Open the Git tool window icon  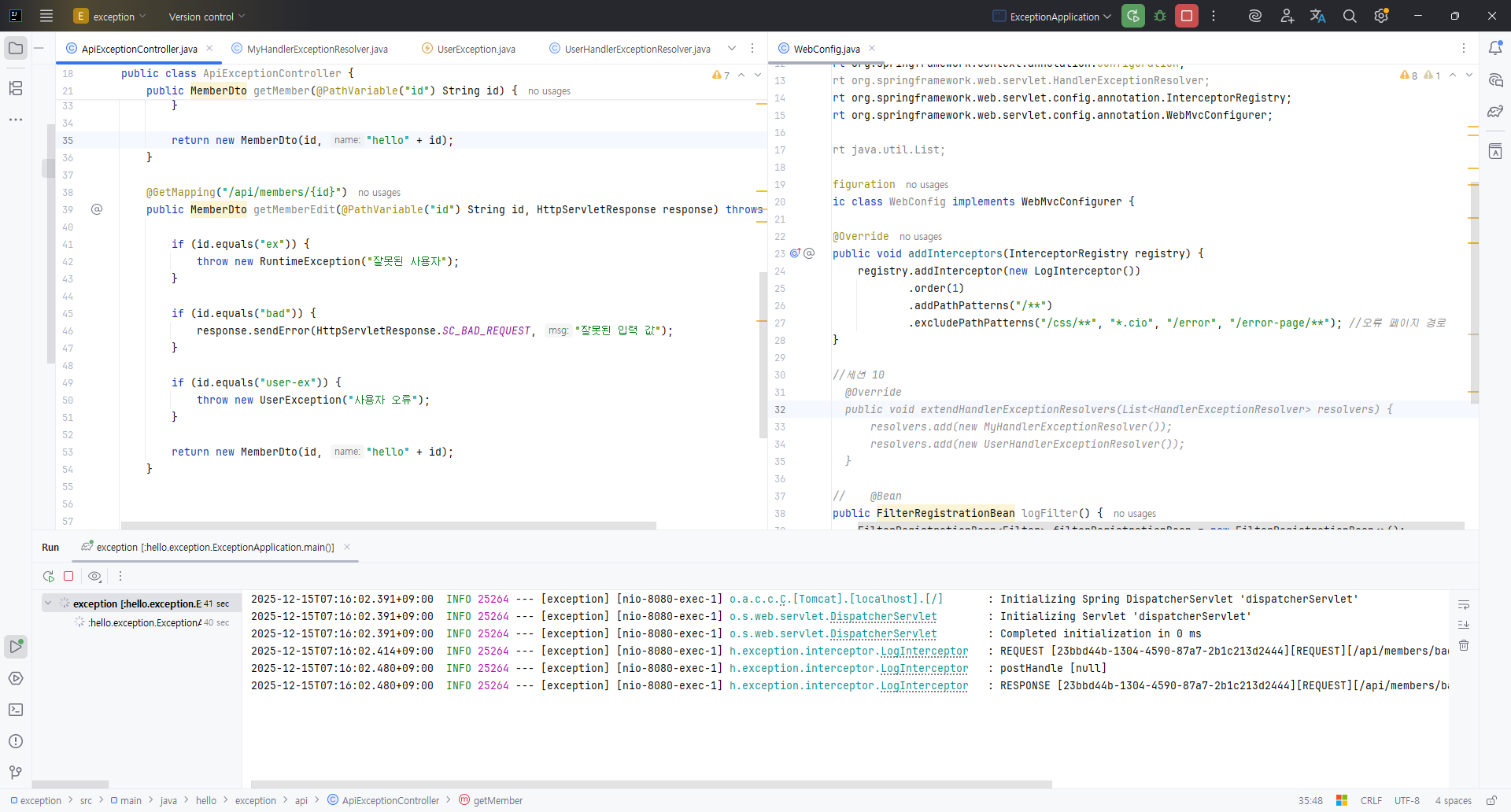[16, 773]
